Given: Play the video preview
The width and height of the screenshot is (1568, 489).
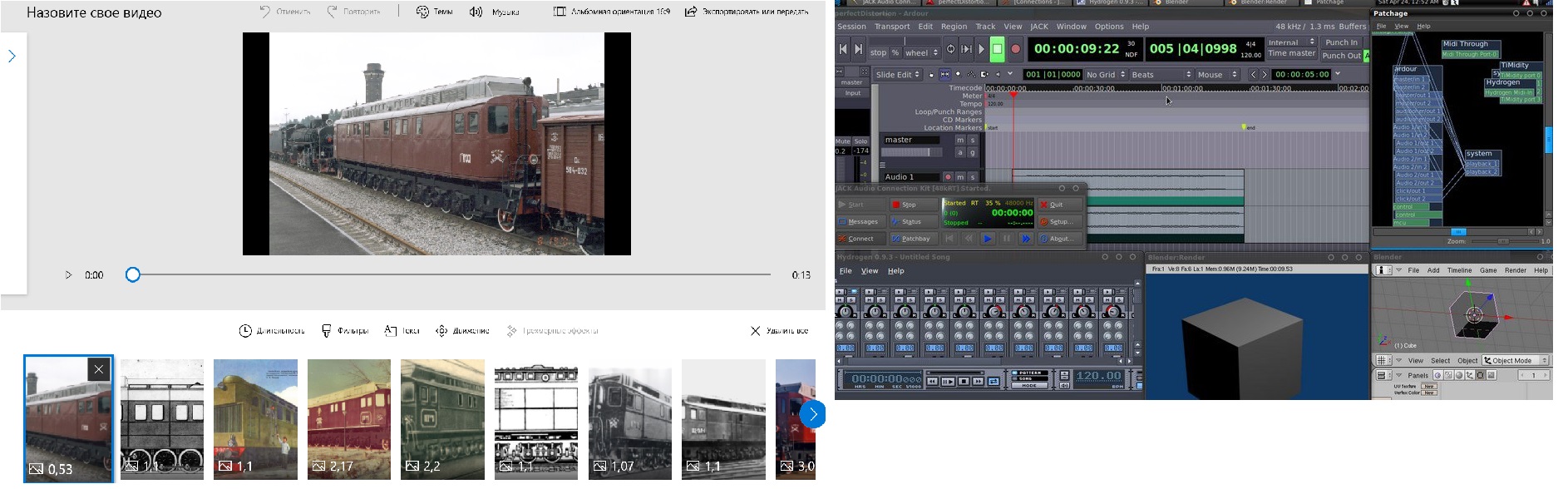Looking at the screenshot, I should tap(68, 274).
